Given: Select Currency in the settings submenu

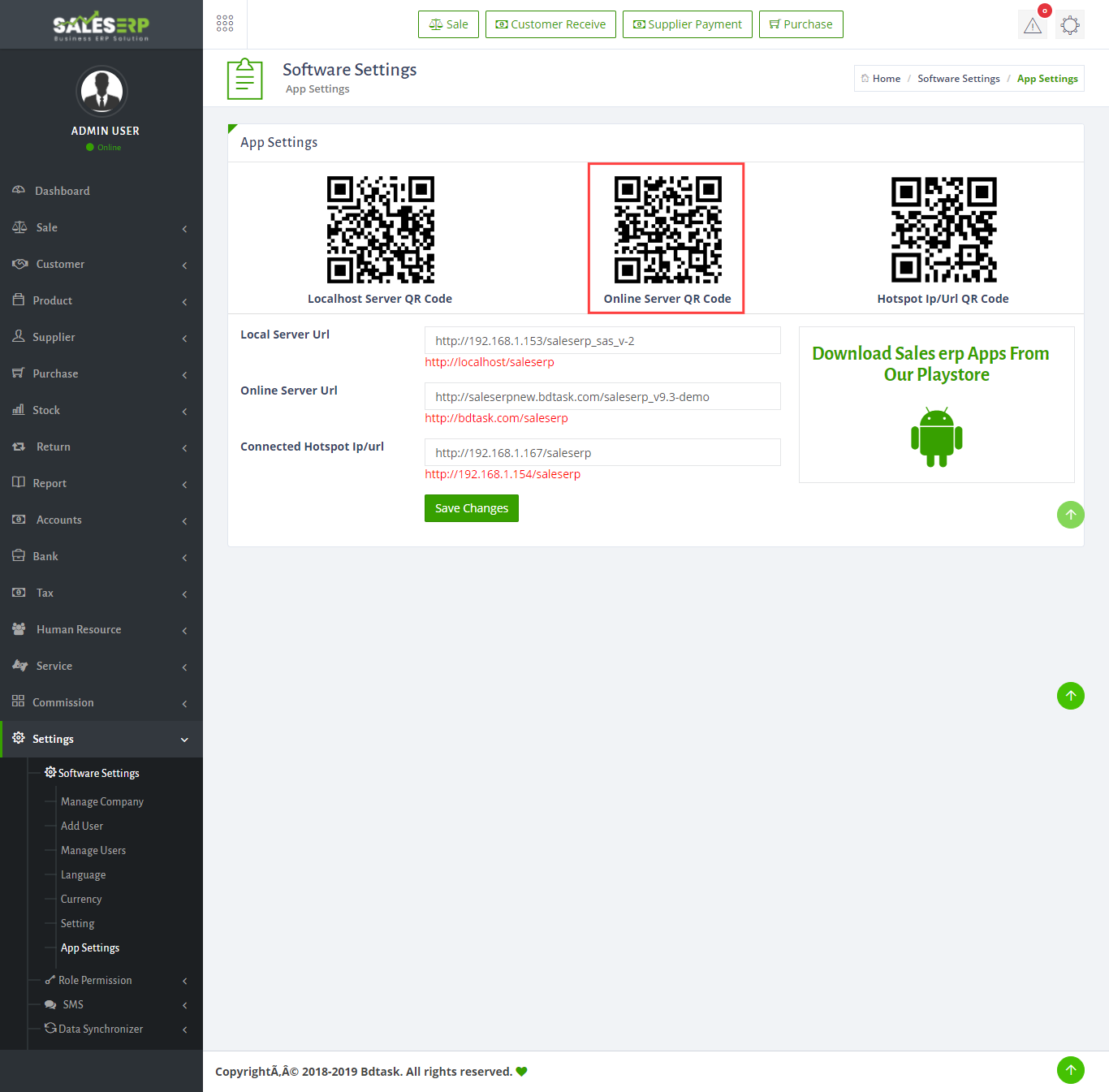Looking at the screenshot, I should (81, 899).
